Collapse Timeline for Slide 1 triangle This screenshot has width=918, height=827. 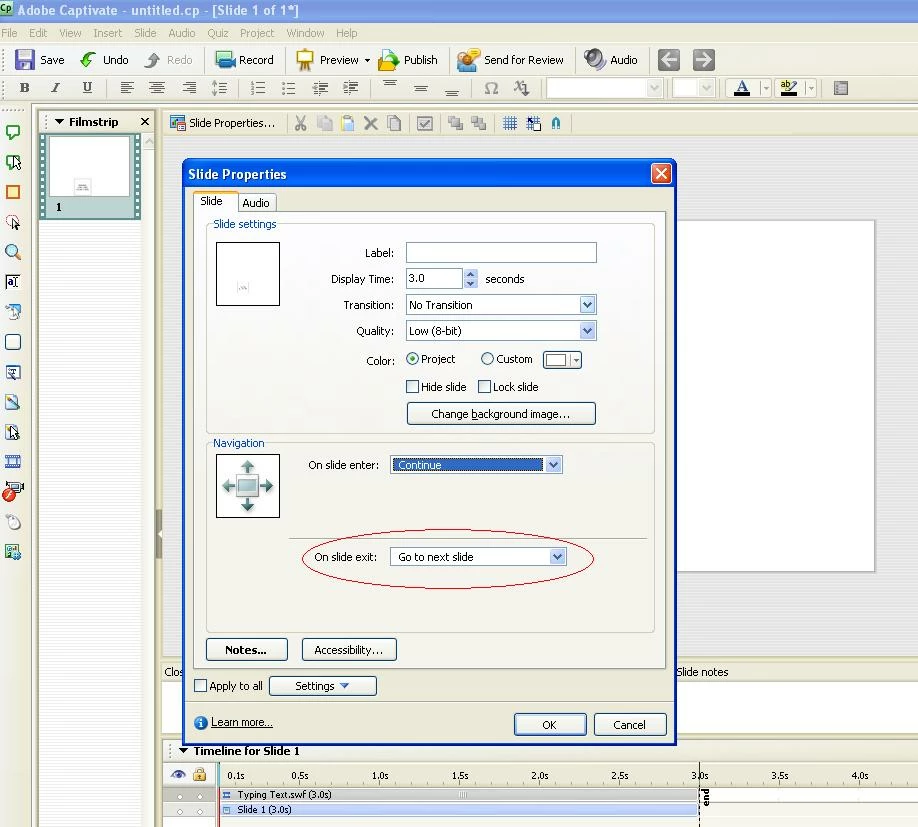183,750
